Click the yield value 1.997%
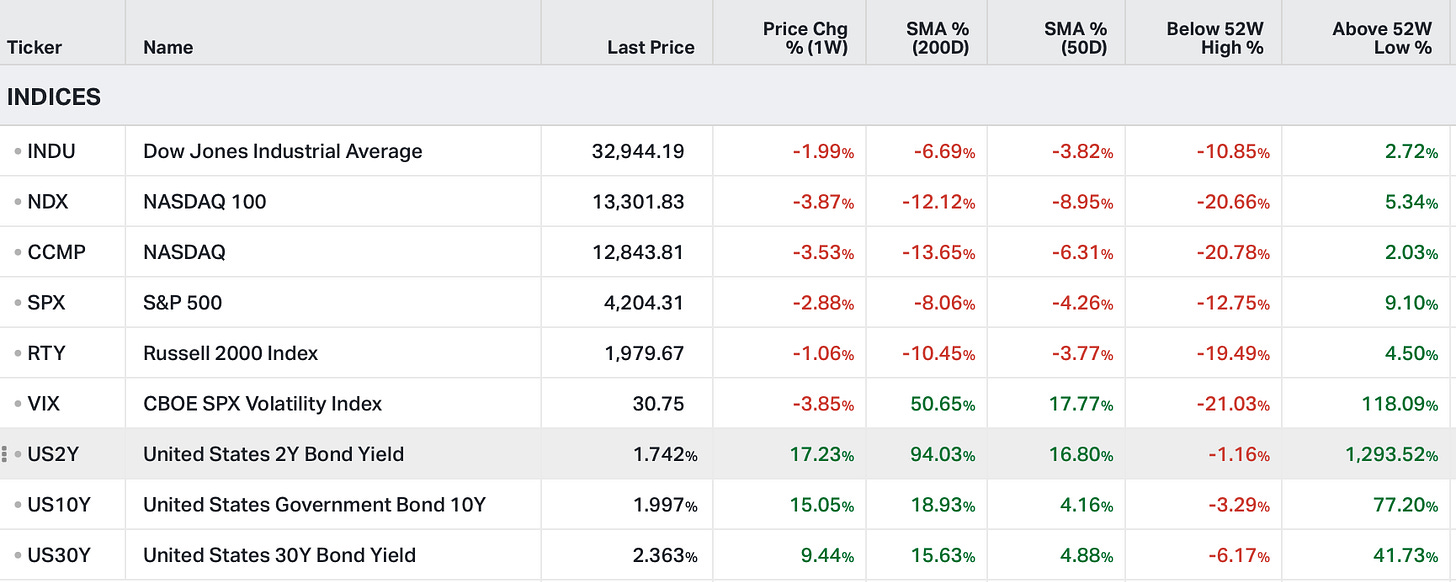Viewport: 1456px width, 582px height. pyautogui.click(x=665, y=505)
